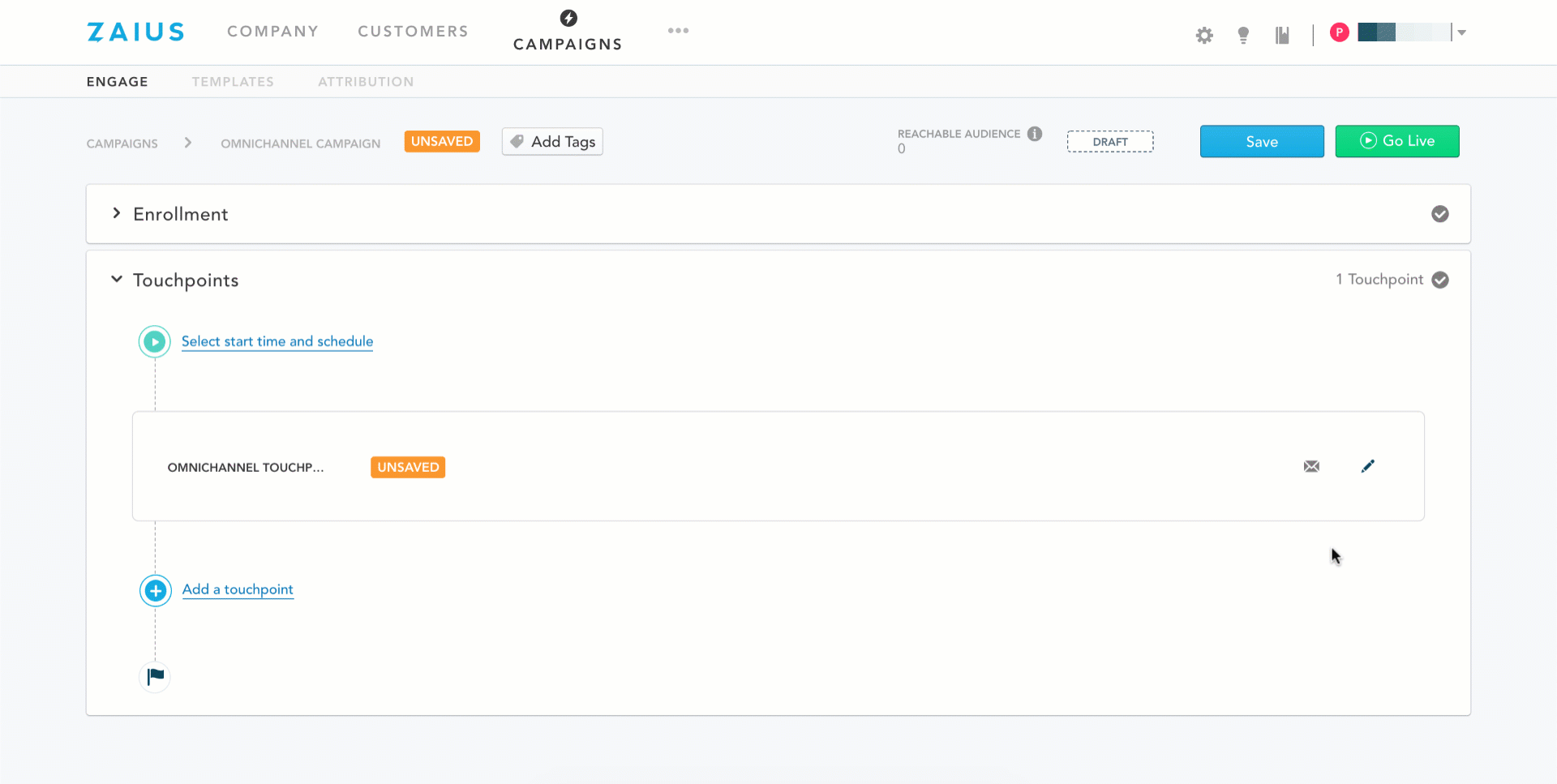1557x784 pixels.
Task: Switch to the ENGAGE tab
Action: (x=118, y=82)
